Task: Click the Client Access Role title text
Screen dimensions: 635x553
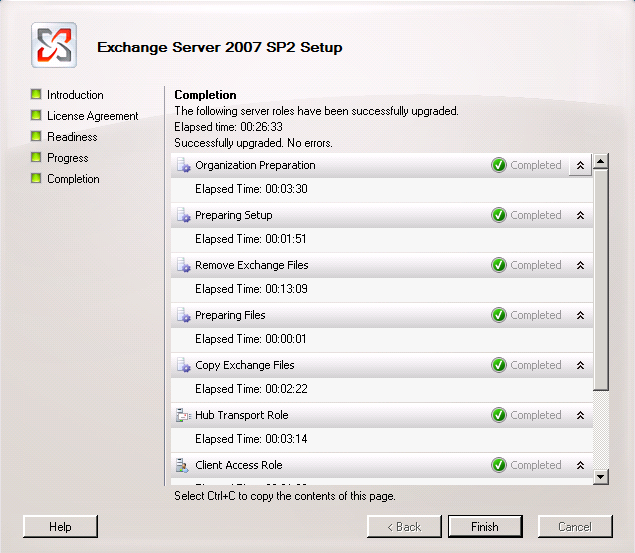Action: (239, 465)
